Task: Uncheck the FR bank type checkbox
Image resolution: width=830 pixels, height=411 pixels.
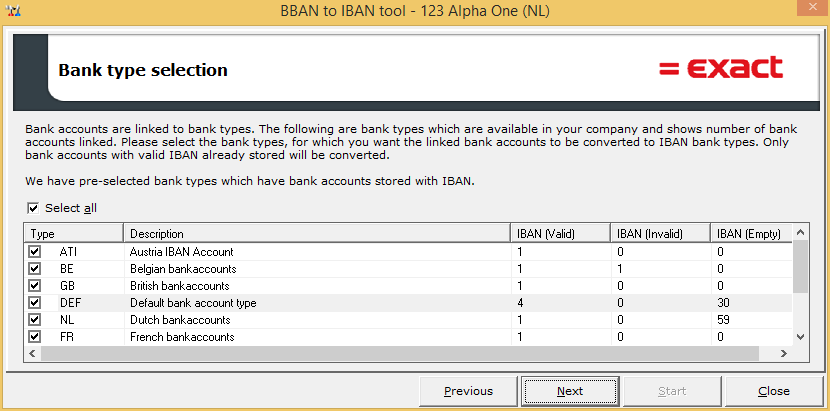Action: tap(35, 337)
